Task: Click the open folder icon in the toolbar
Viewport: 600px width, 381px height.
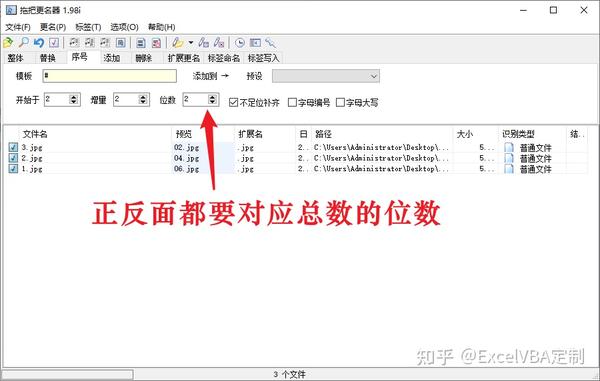Action: (x=8, y=42)
